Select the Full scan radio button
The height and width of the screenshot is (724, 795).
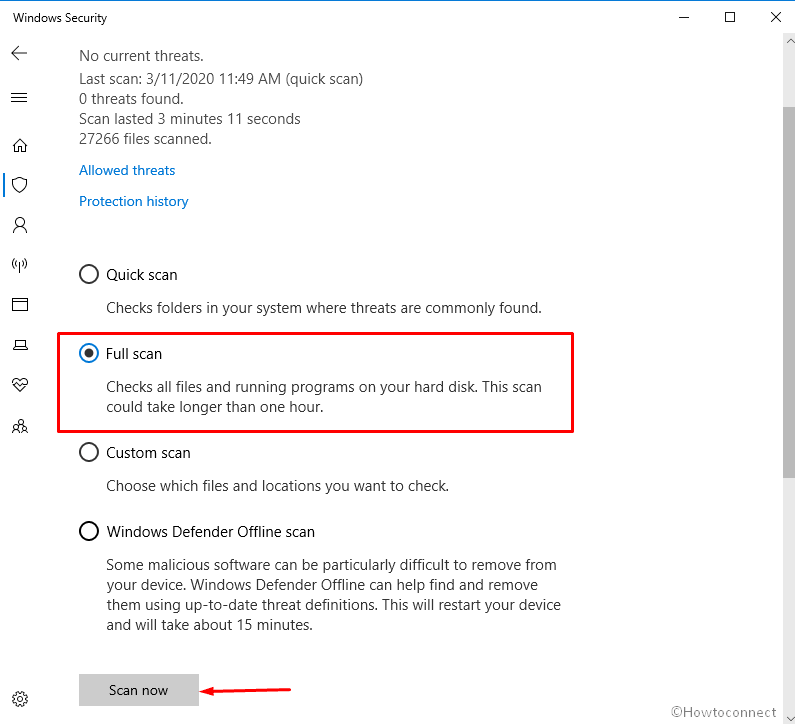pos(89,353)
